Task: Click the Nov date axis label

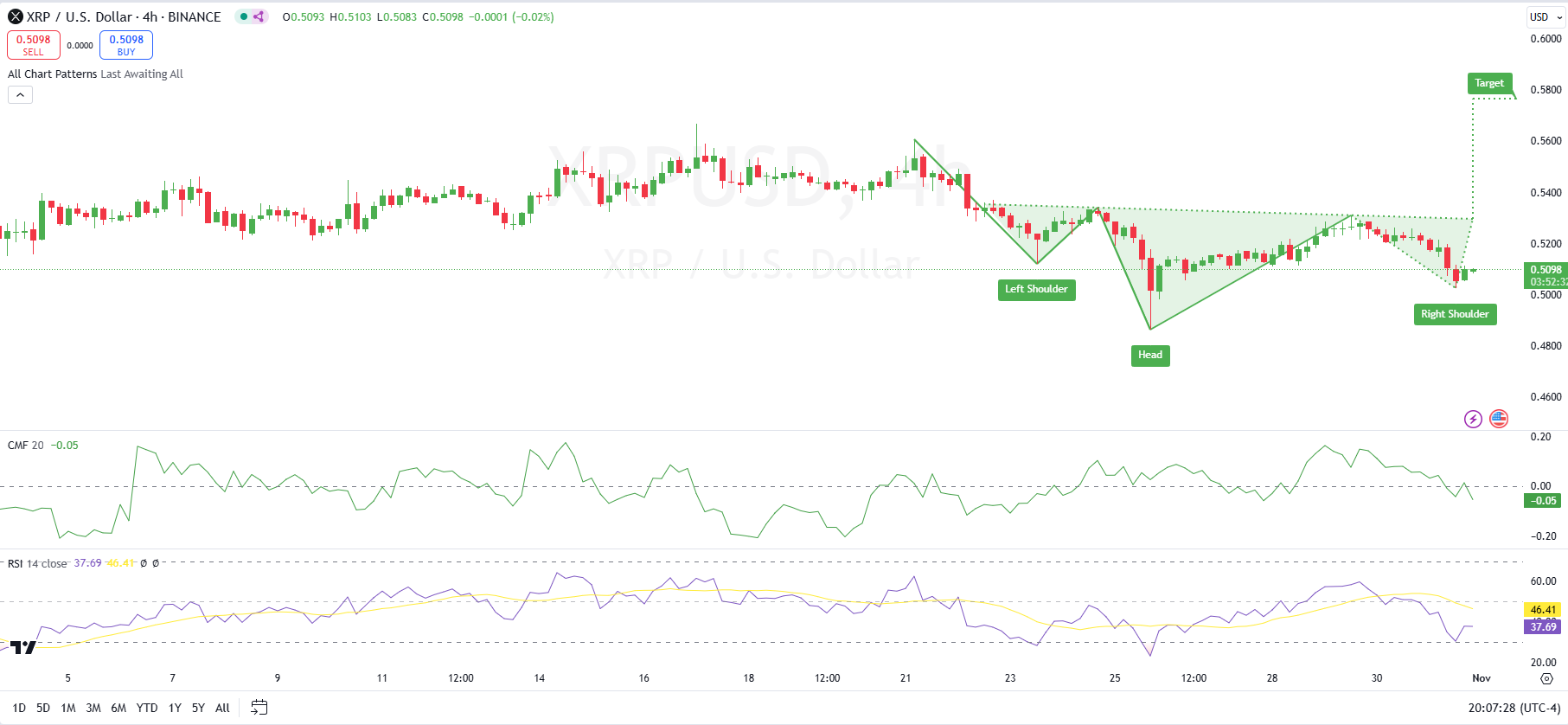Action: [x=1482, y=678]
